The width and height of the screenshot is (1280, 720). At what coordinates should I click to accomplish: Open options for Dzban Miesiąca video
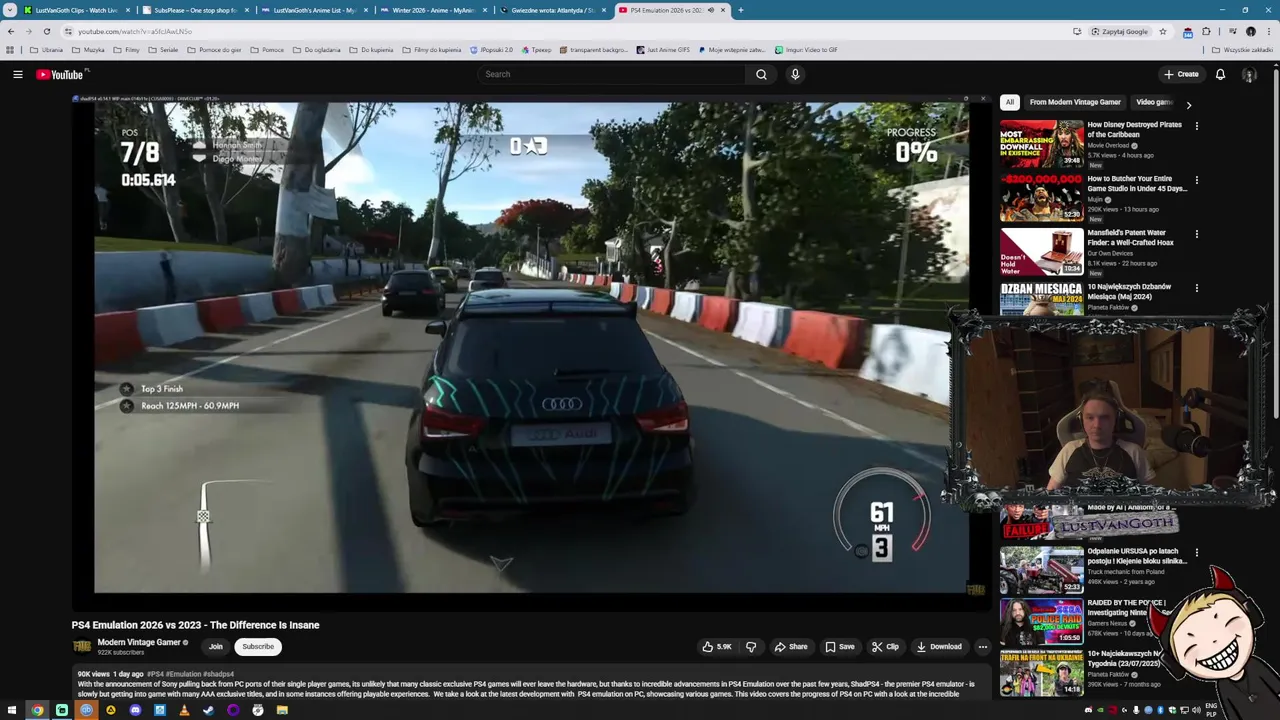(1196, 288)
